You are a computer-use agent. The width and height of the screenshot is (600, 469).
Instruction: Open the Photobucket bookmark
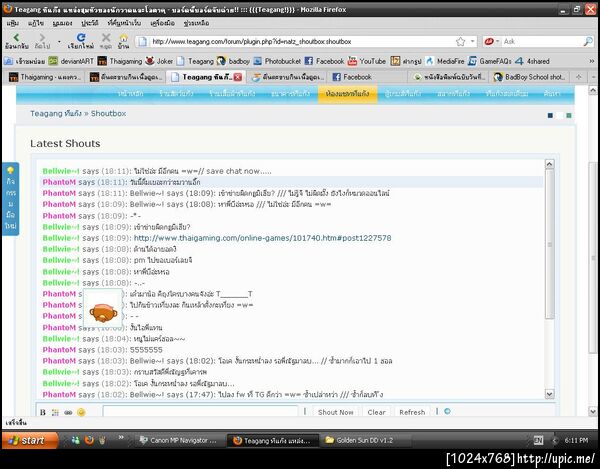point(277,61)
